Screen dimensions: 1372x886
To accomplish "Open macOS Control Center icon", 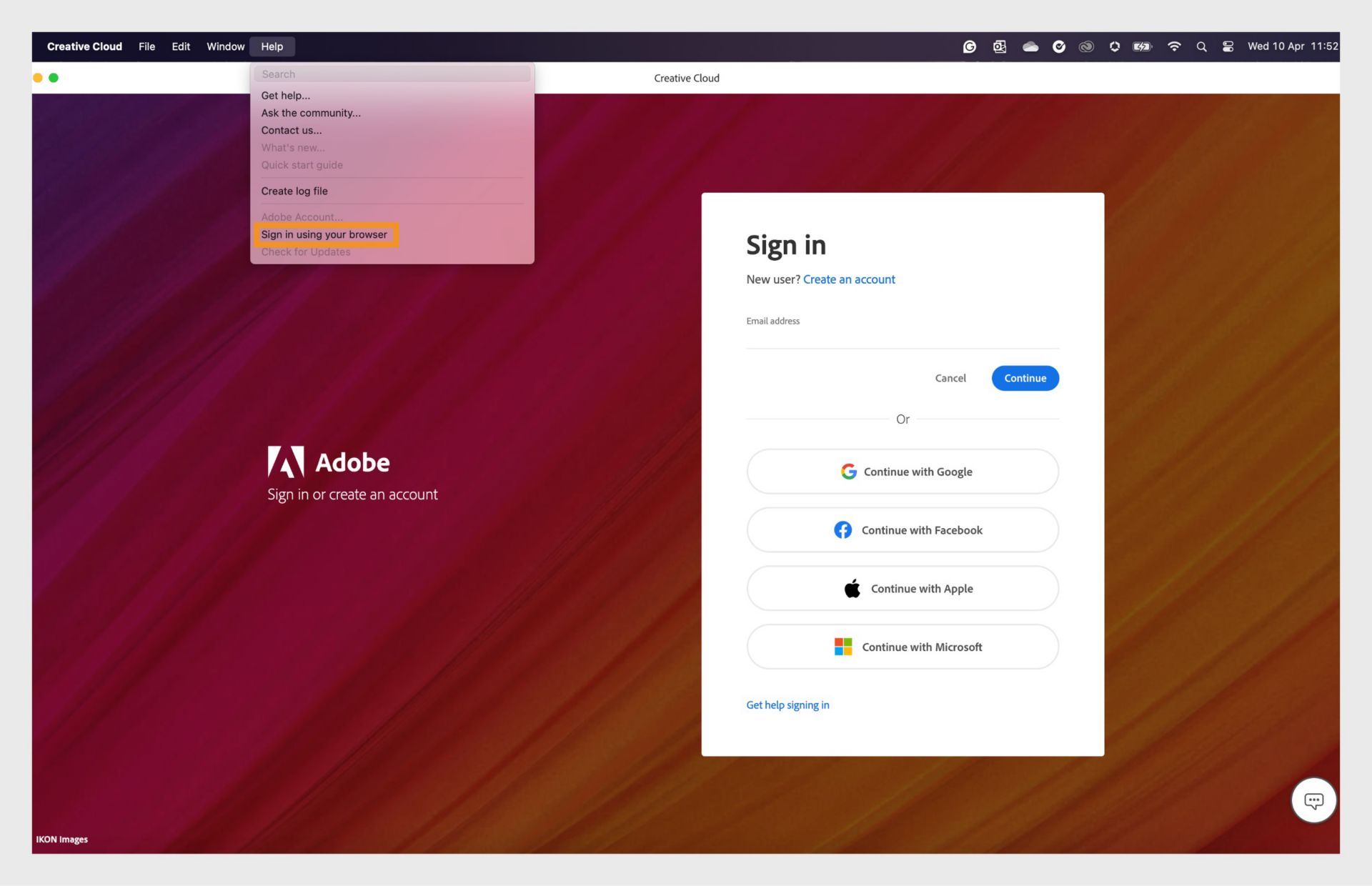I will pyautogui.click(x=1228, y=46).
